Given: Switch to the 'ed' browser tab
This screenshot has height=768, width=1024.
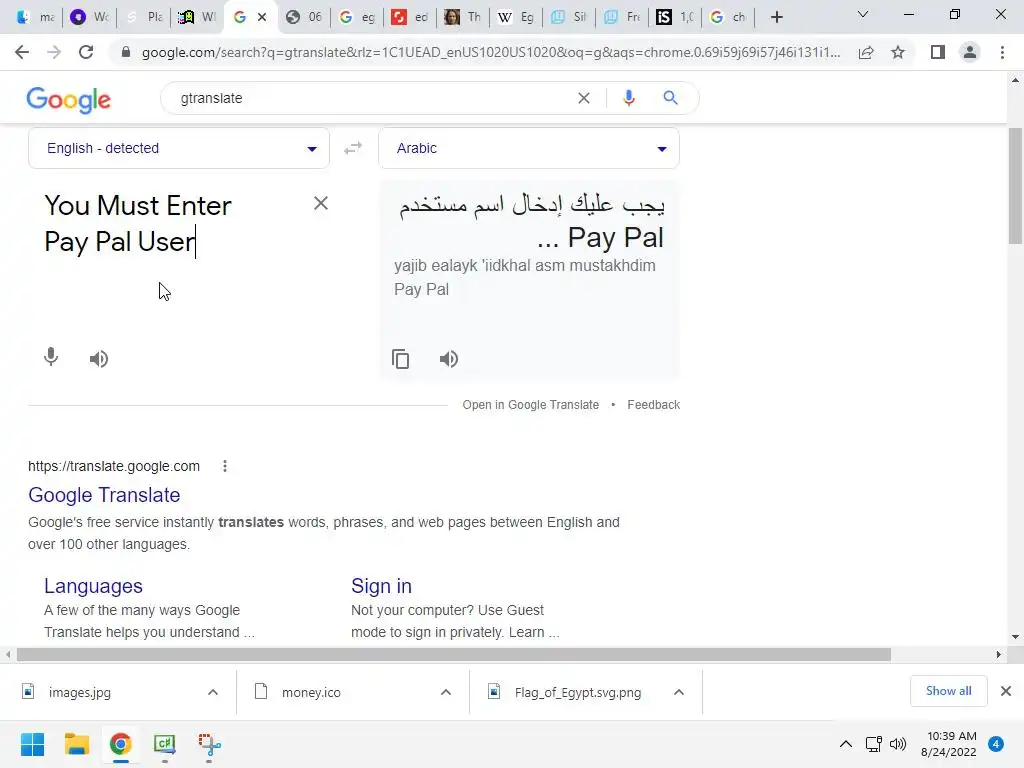Looking at the screenshot, I should coord(409,17).
